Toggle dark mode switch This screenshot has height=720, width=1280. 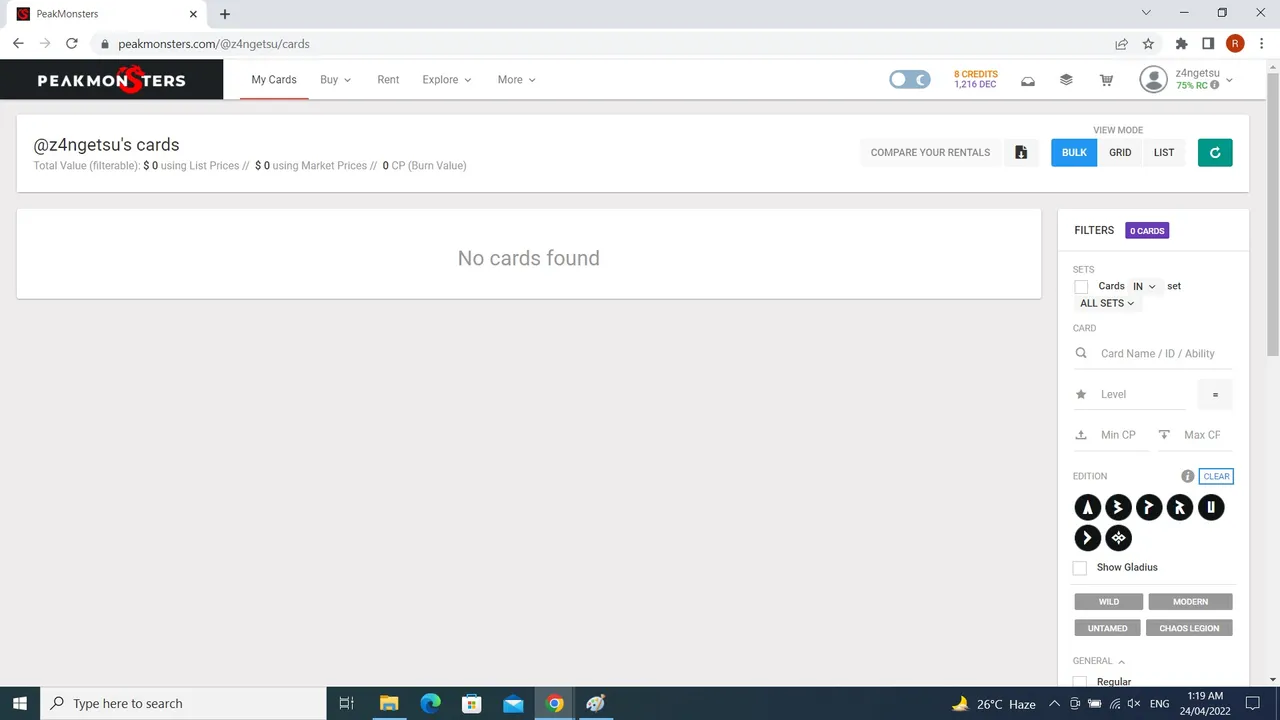tap(910, 80)
